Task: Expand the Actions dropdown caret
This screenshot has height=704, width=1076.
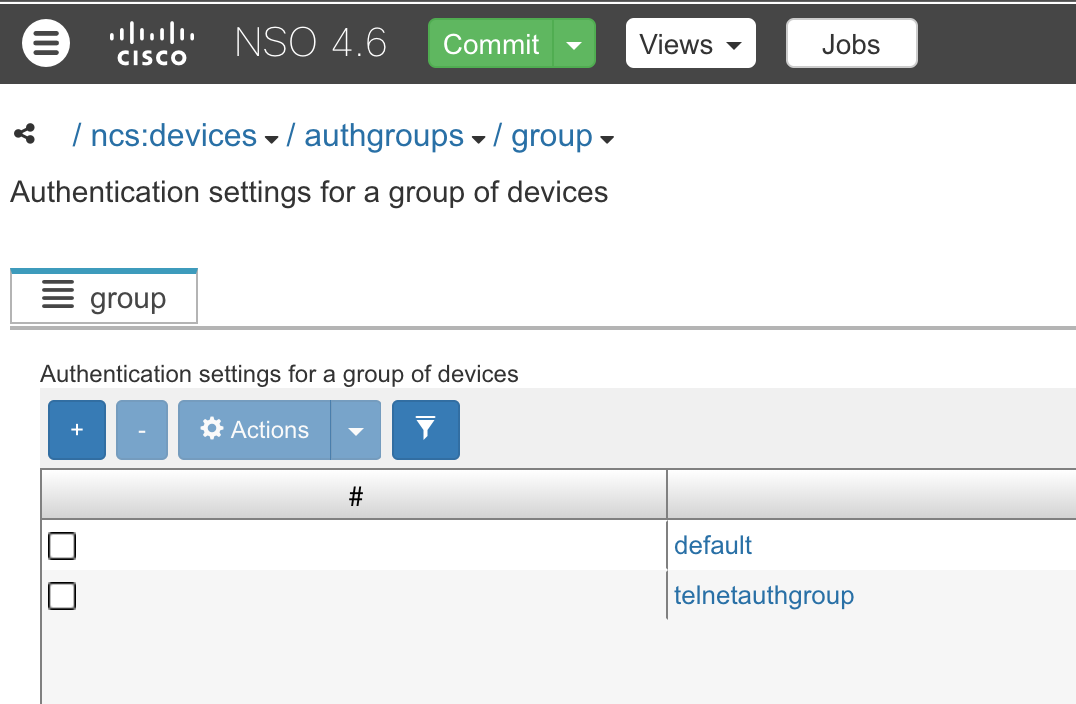Action: [x=356, y=431]
